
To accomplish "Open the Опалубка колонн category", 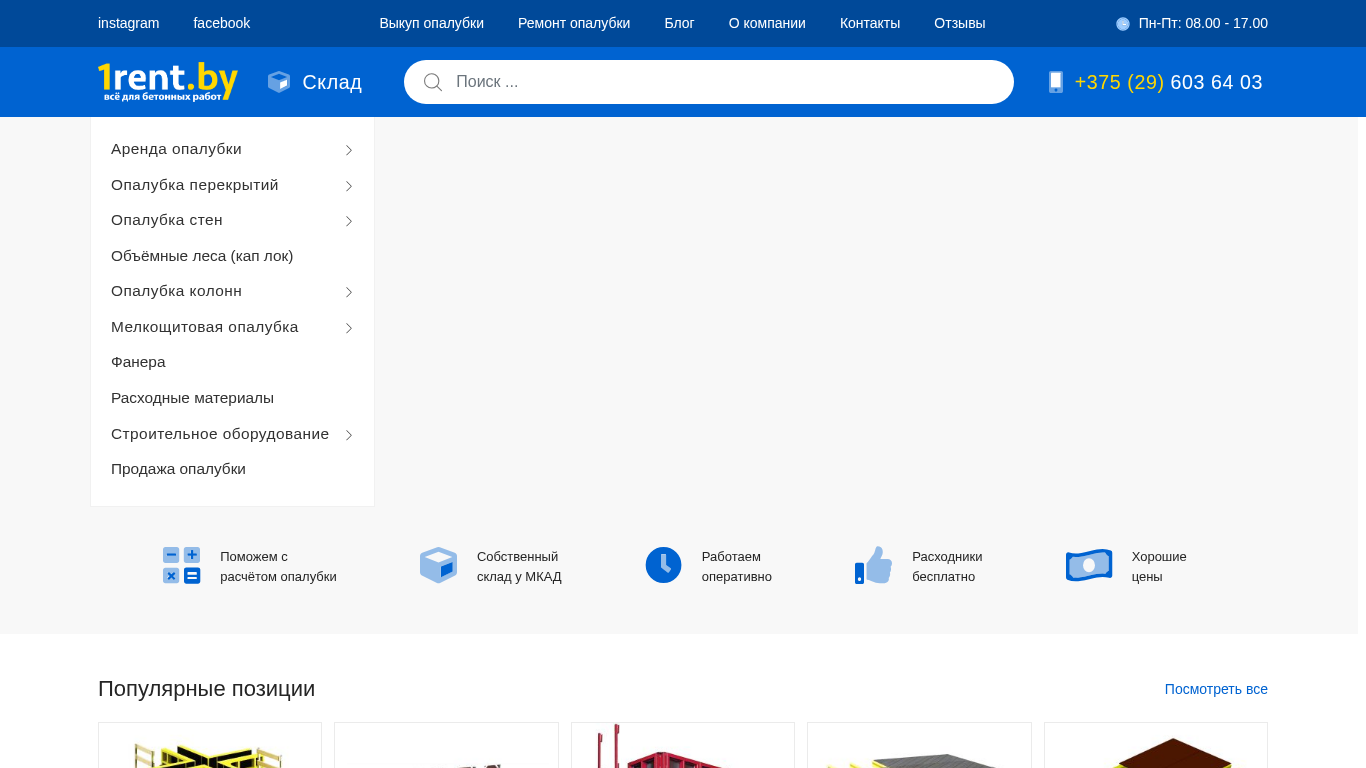I will [x=176, y=291].
